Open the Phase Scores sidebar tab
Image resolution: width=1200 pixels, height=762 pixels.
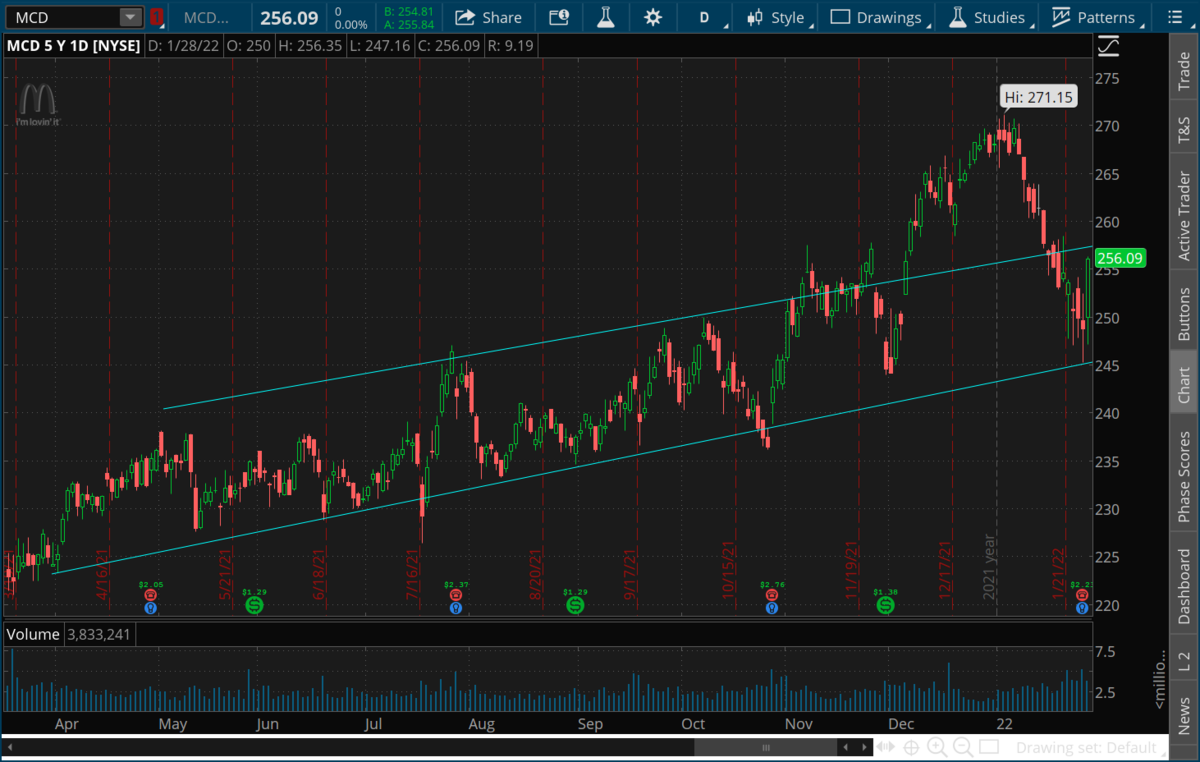point(1184,477)
